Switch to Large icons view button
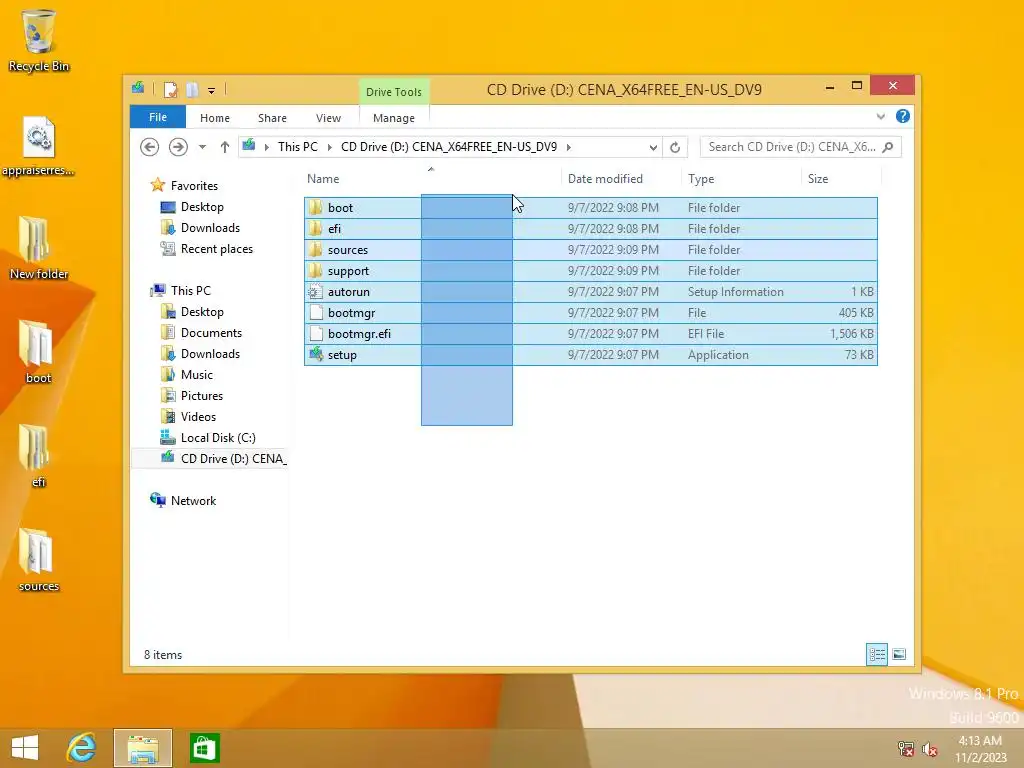 (x=899, y=654)
